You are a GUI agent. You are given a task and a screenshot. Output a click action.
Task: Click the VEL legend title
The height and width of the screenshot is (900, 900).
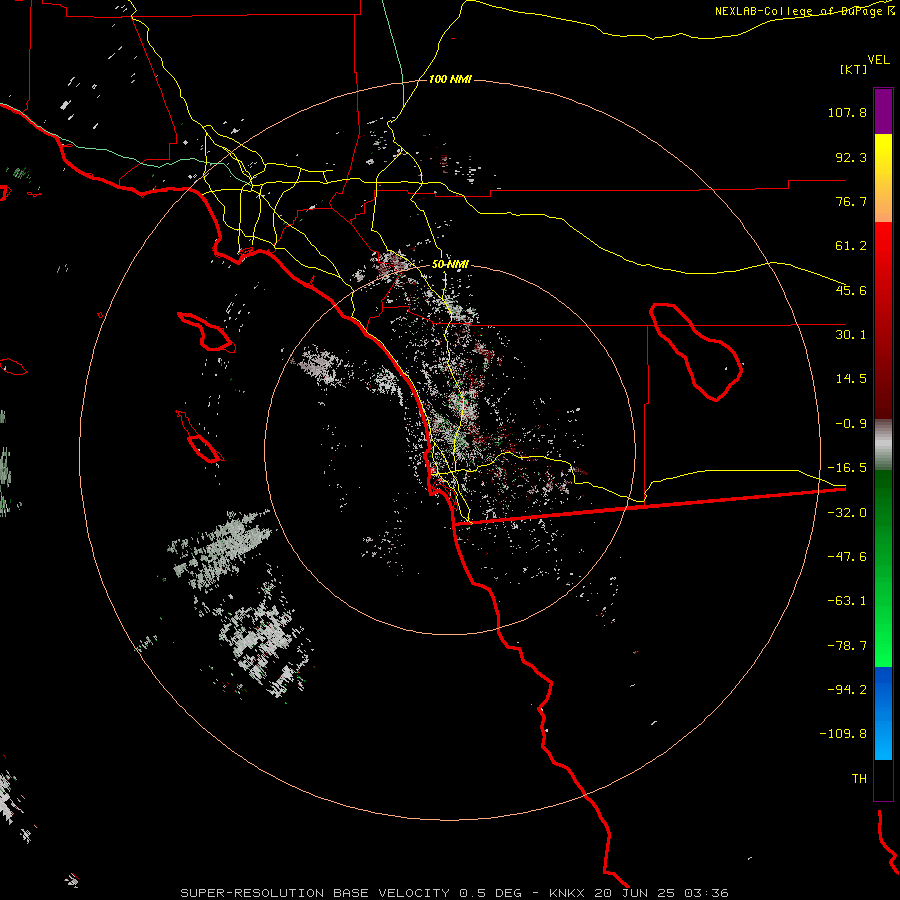tap(878, 60)
